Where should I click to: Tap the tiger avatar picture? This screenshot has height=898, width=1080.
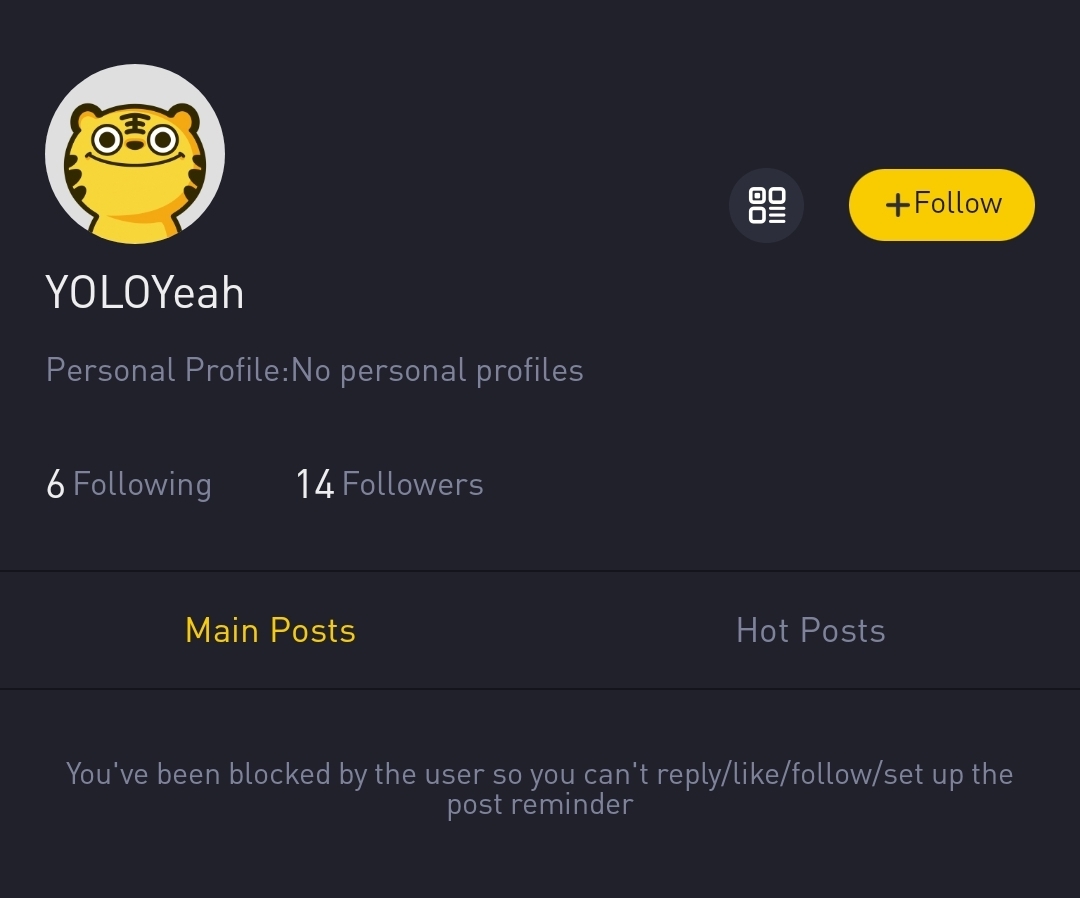point(135,155)
